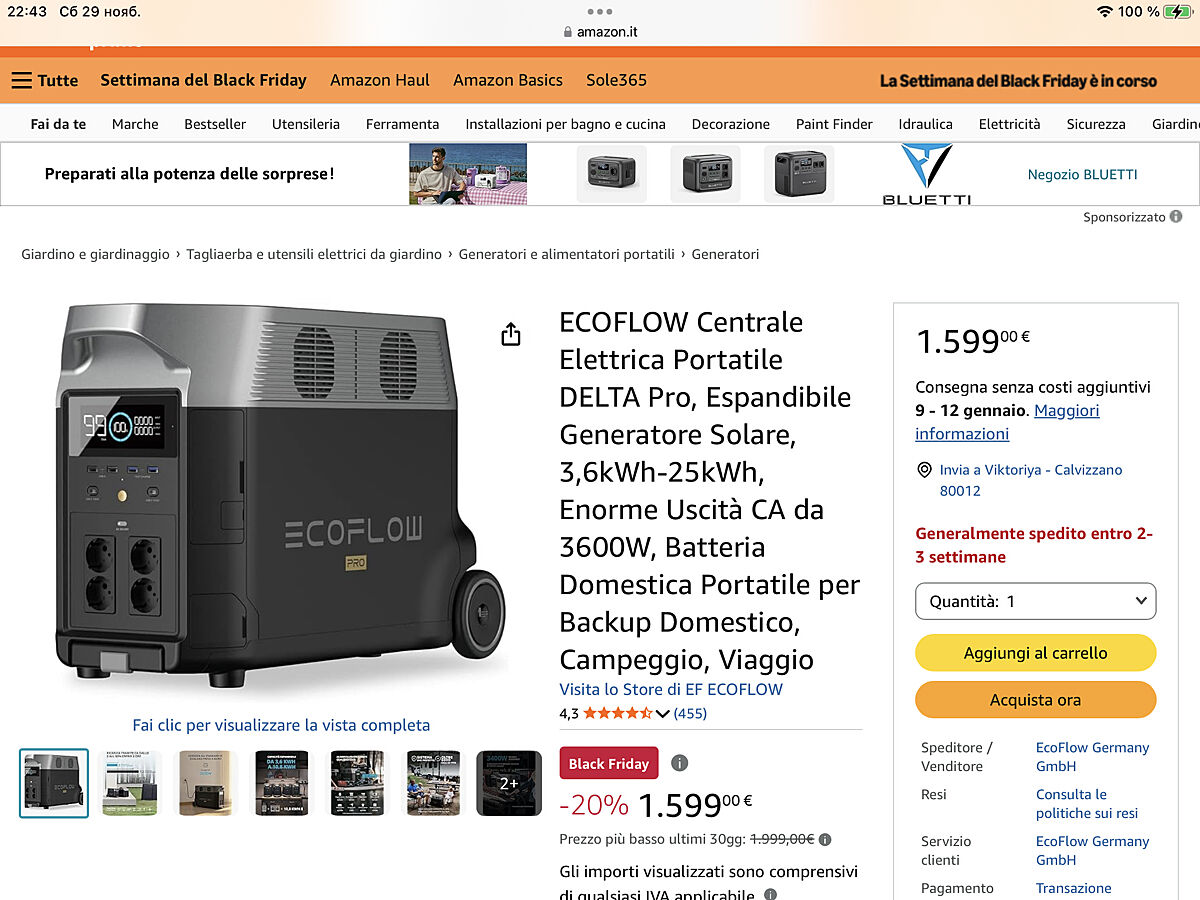Tap the three dots at top of browser

click(600, 12)
